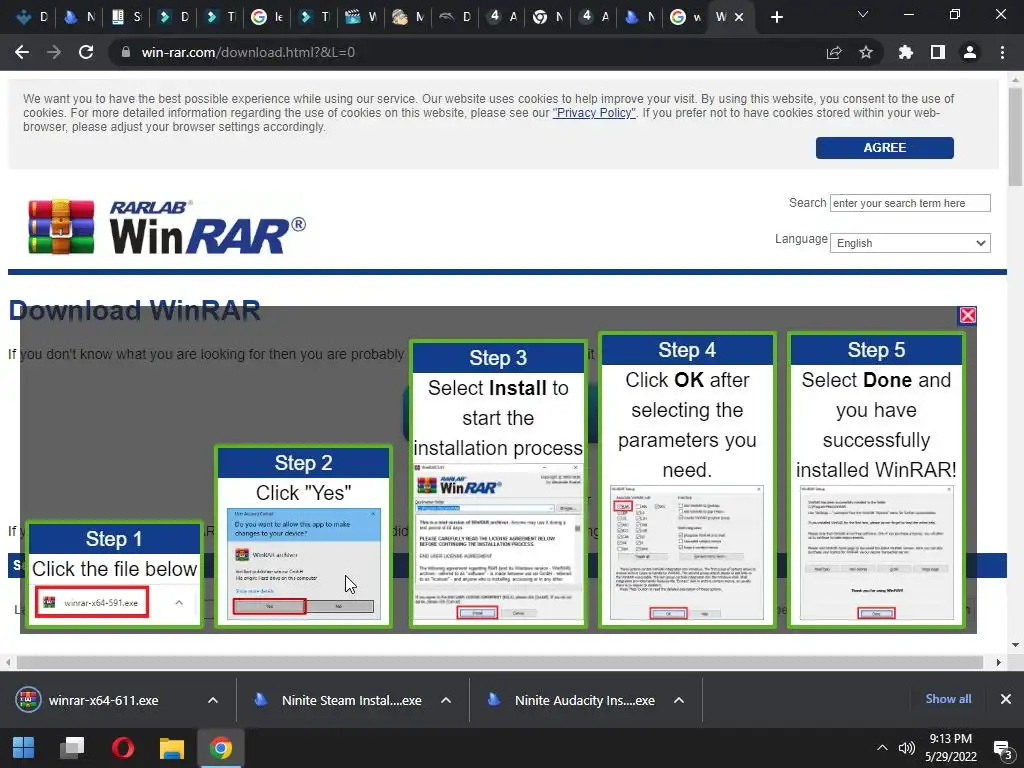
Task: Share this page with the share icon
Action: (x=834, y=52)
